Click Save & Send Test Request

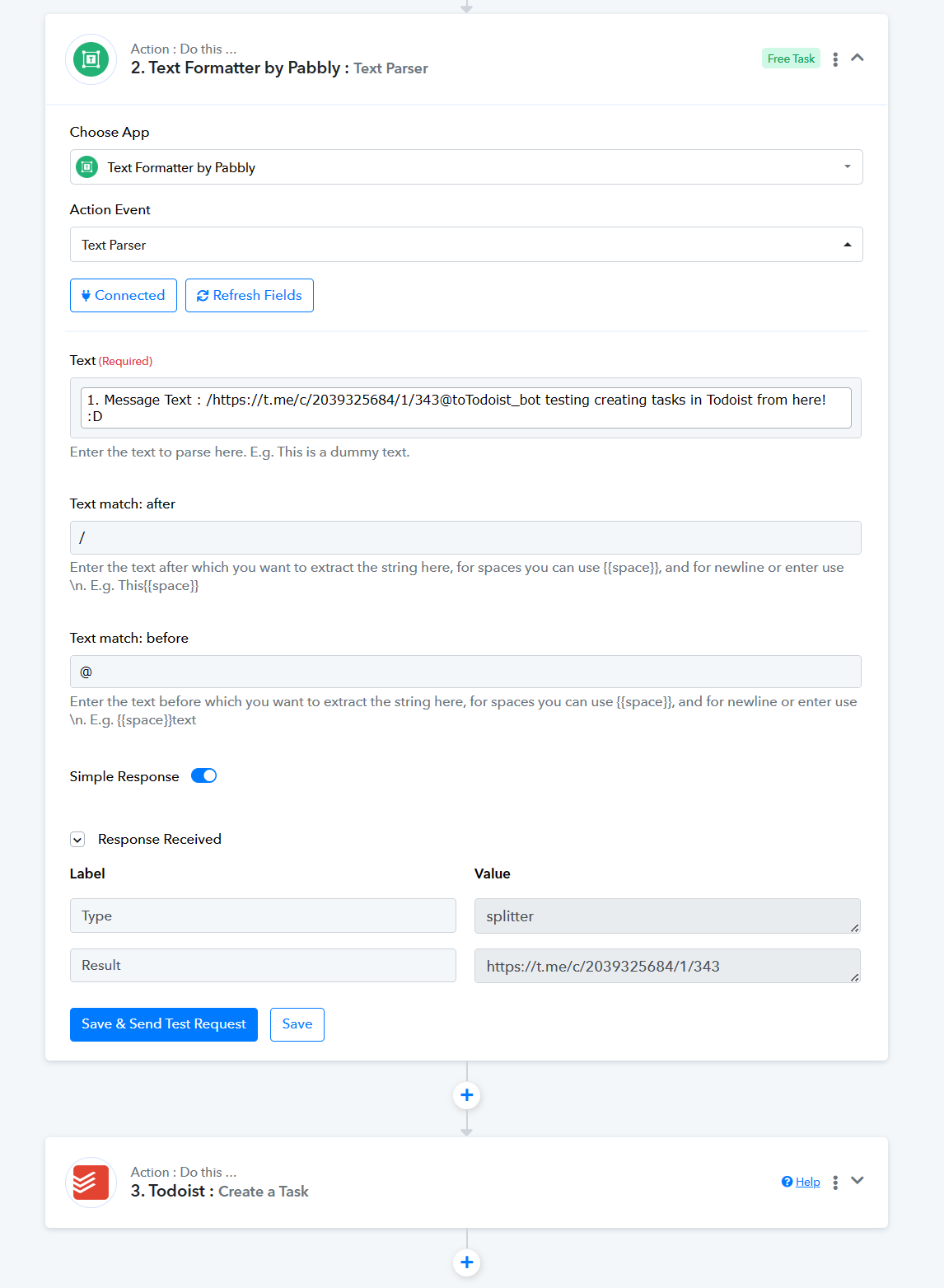[x=164, y=1024]
